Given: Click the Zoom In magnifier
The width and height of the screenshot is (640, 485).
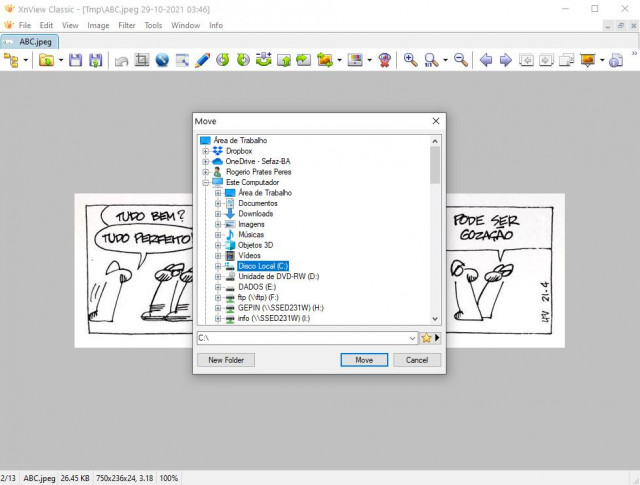Looking at the screenshot, I should click(x=410, y=60).
